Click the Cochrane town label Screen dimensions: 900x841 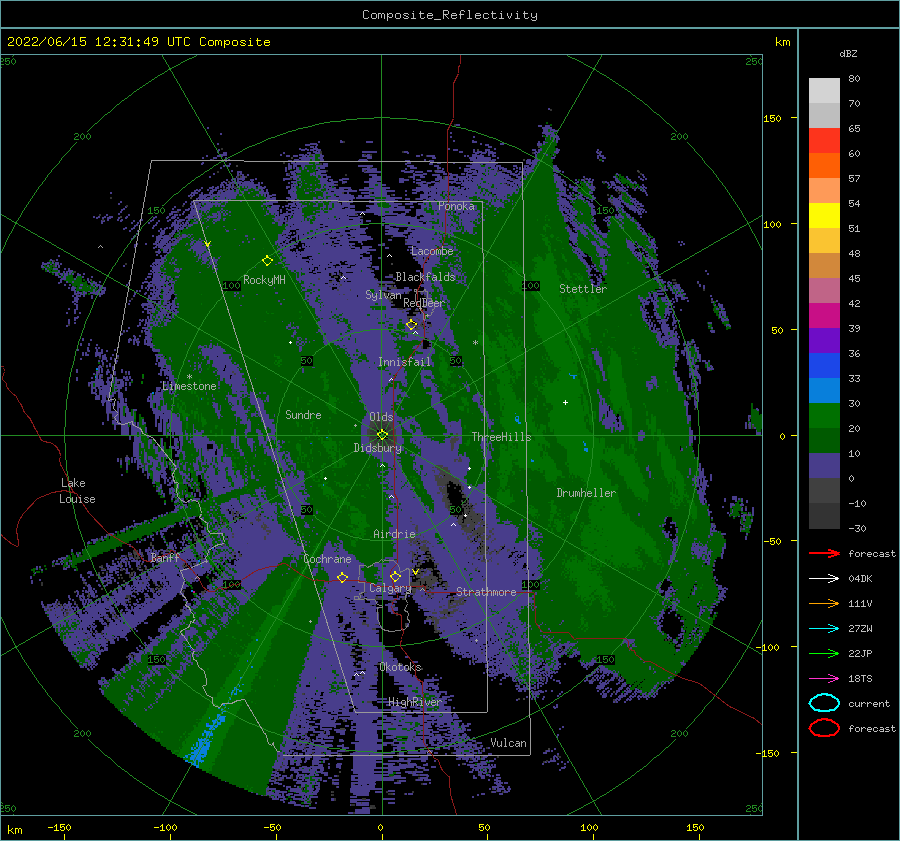coord(327,559)
